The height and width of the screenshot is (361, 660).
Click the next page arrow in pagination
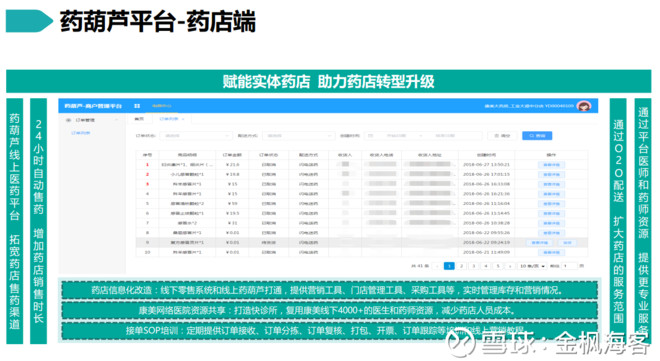coord(510,266)
